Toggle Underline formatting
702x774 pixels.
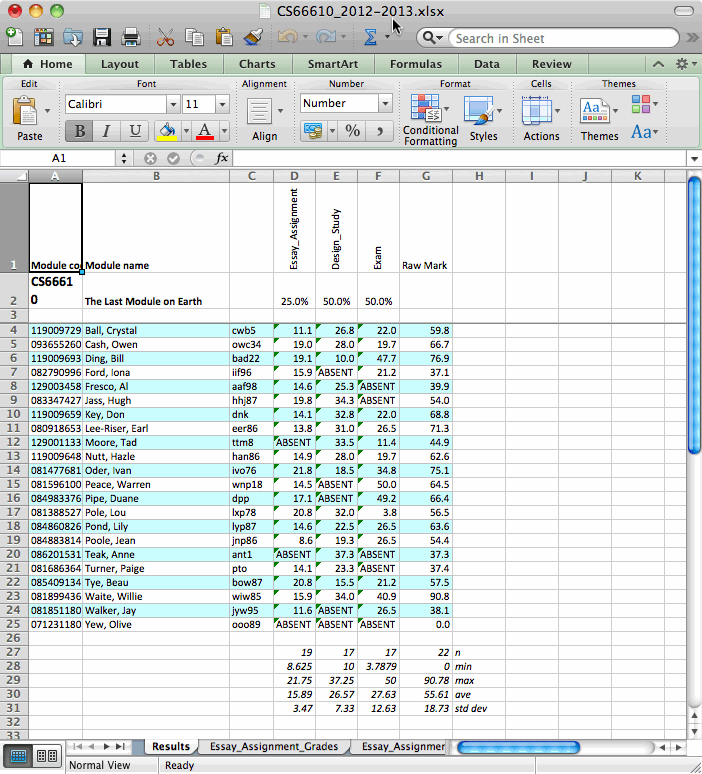(134, 131)
